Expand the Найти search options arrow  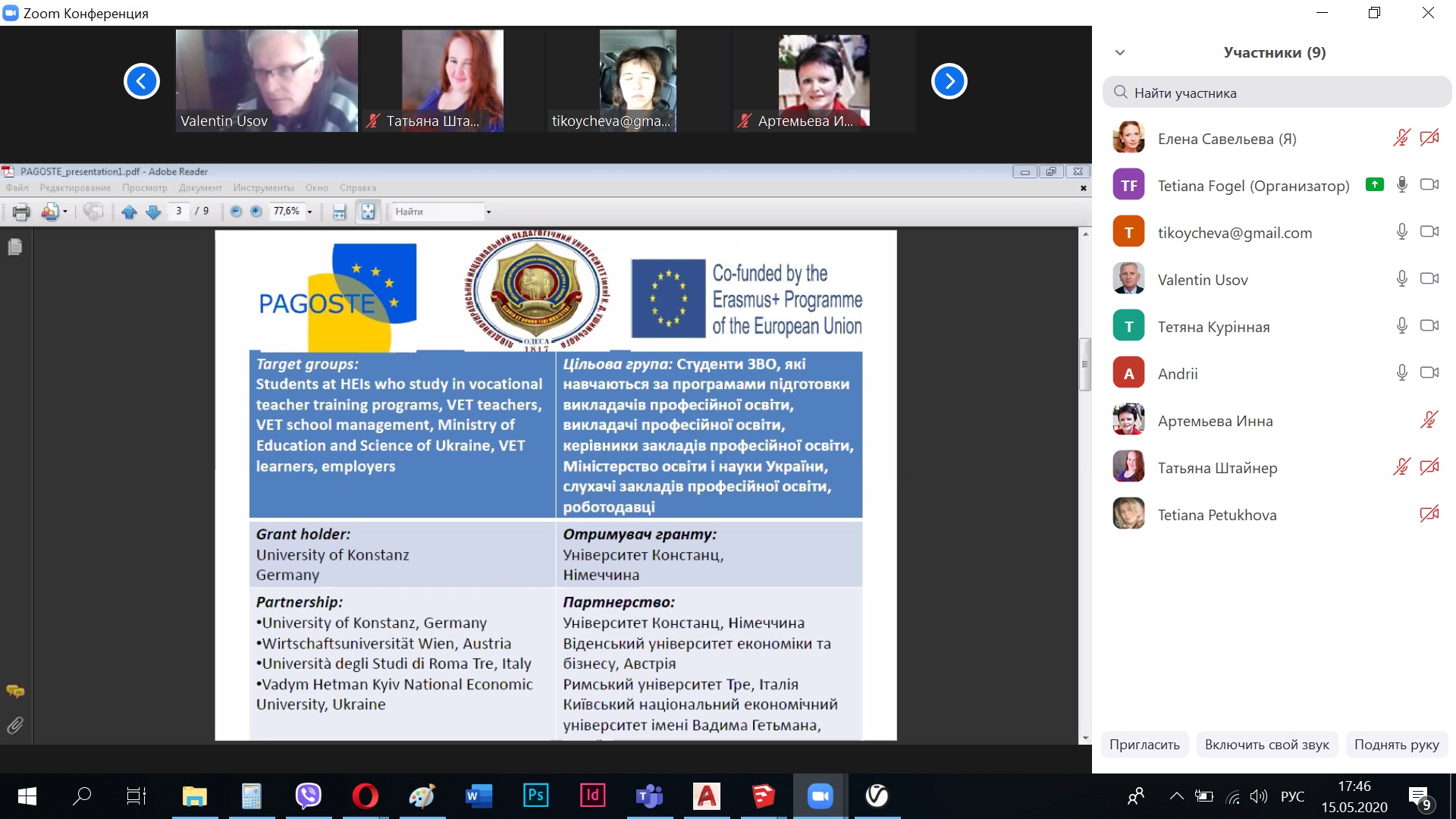pos(488,212)
